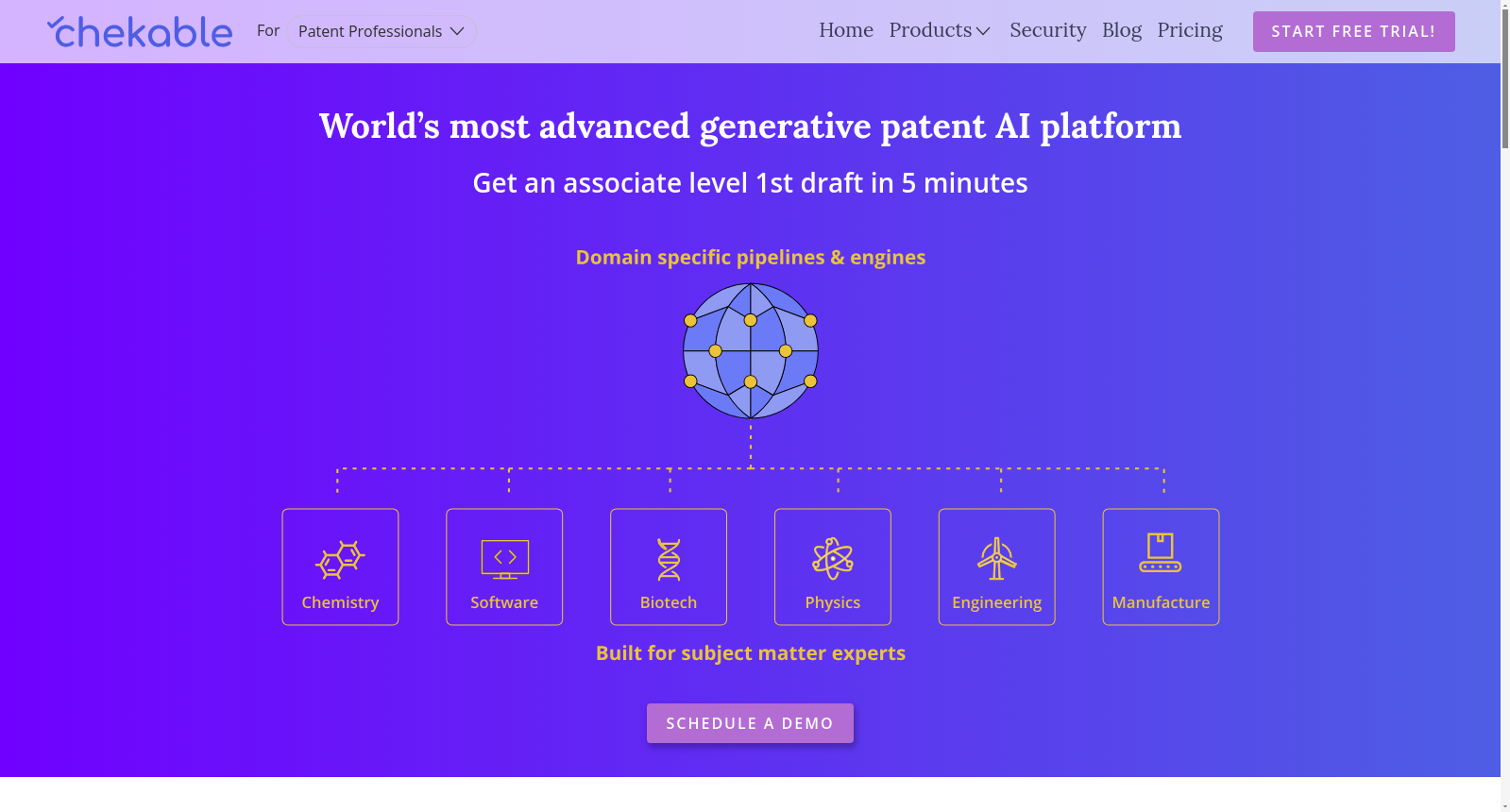Click the Biotech label

tap(669, 602)
